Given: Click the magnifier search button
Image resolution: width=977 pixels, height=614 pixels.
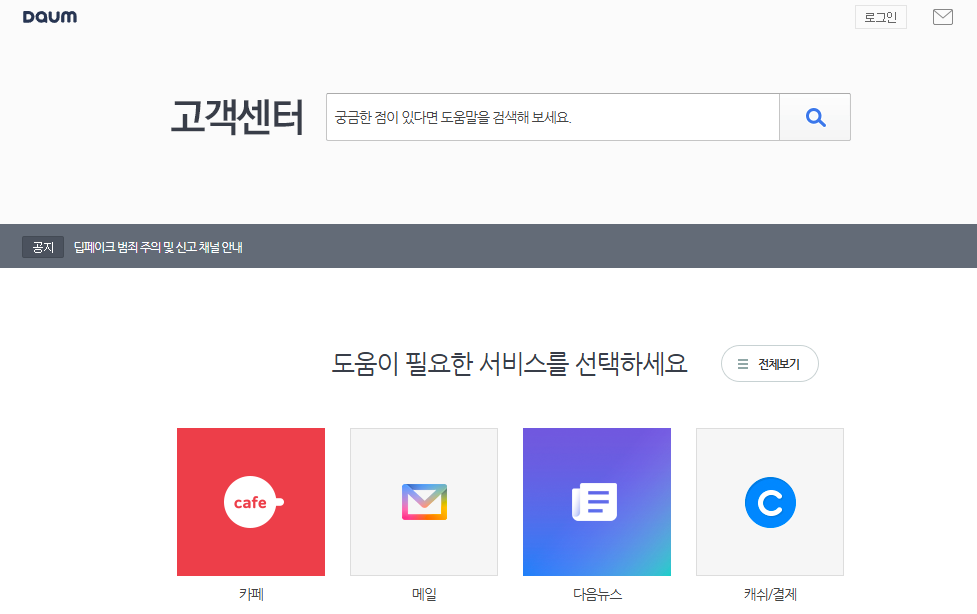Looking at the screenshot, I should [x=815, y=117].
